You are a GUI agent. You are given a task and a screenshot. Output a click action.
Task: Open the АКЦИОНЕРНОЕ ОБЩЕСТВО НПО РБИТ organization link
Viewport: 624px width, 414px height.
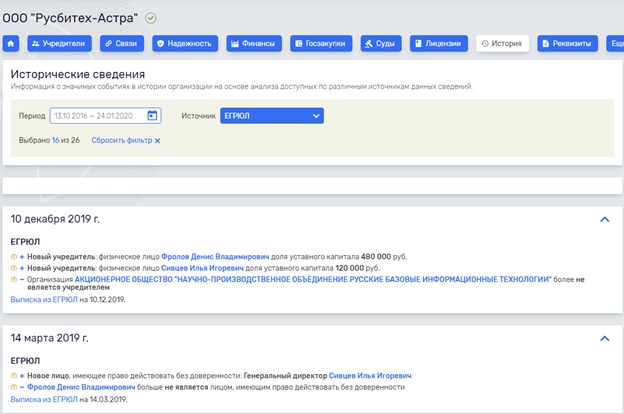tap(313, 279)
